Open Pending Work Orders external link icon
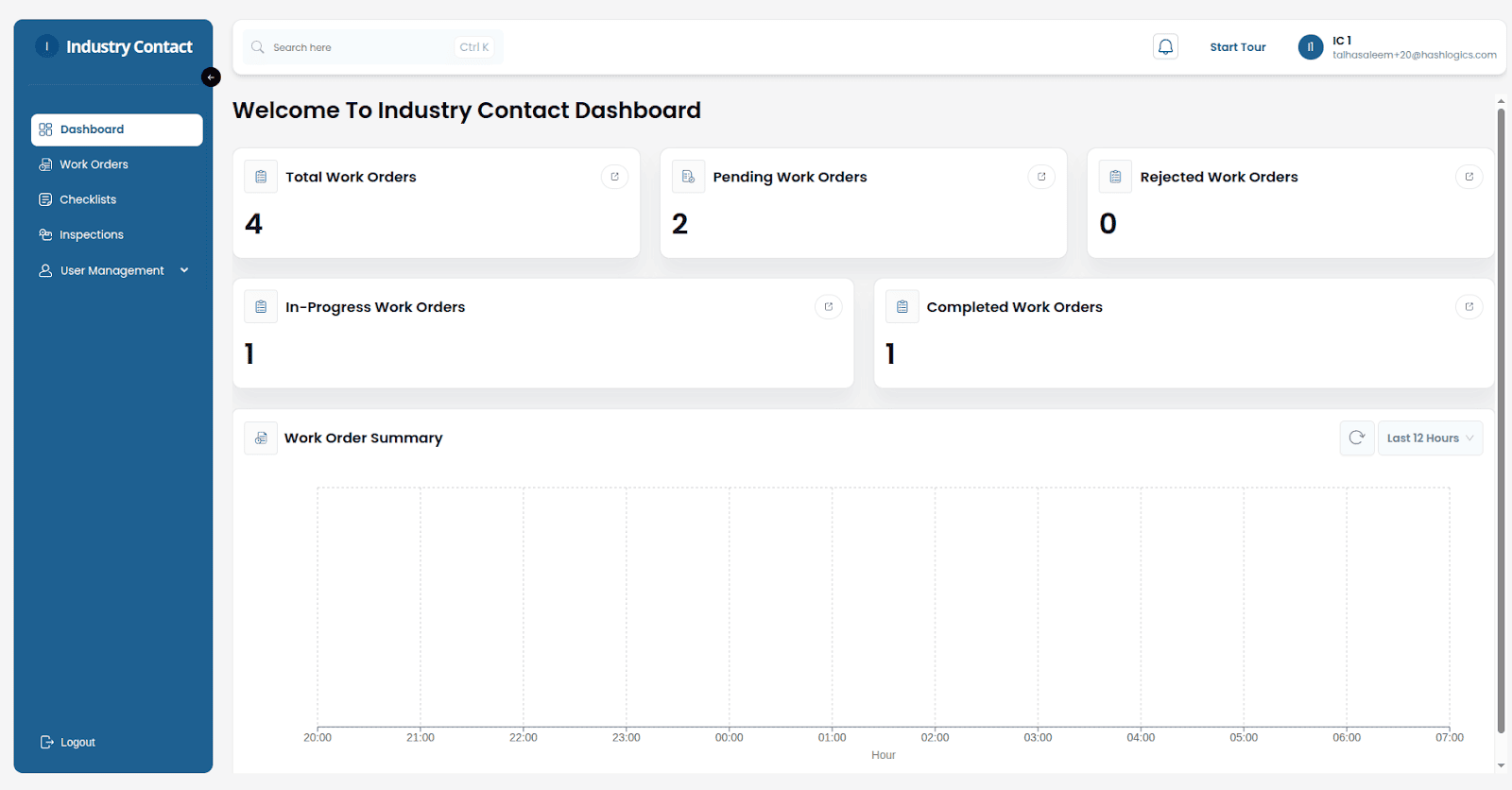This screenshot has width=1512, height=790. 1041,177
